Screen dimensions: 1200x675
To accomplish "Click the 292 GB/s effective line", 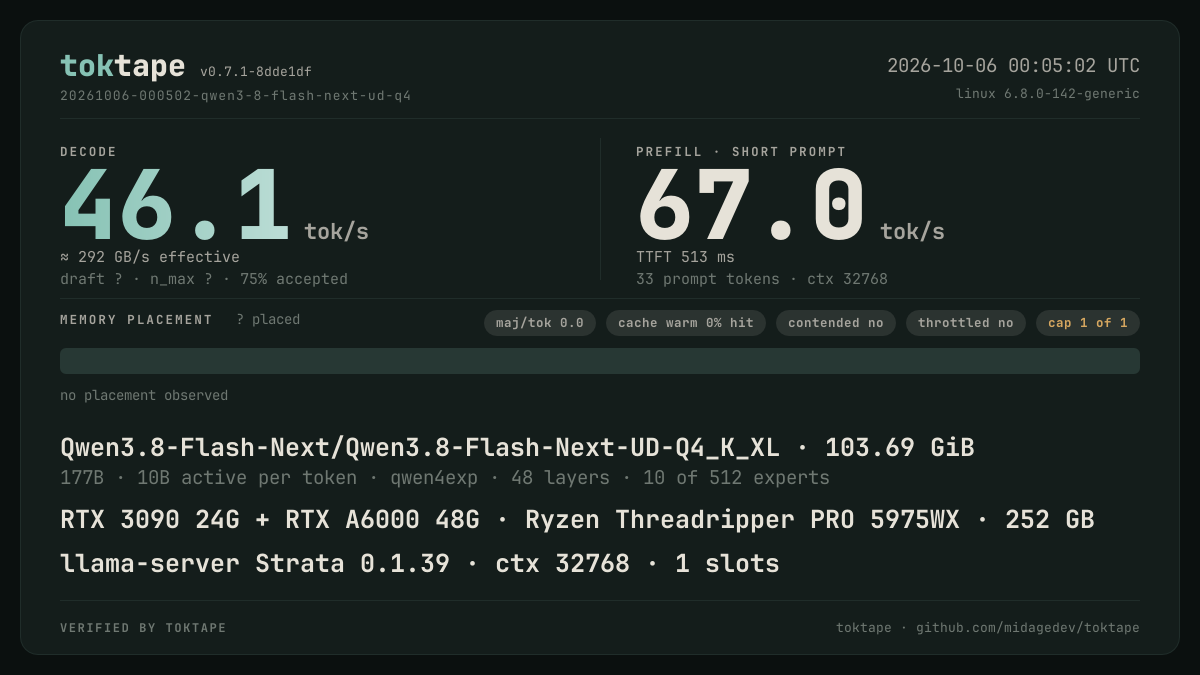I will pyautogui.click(x=150, y=257).
